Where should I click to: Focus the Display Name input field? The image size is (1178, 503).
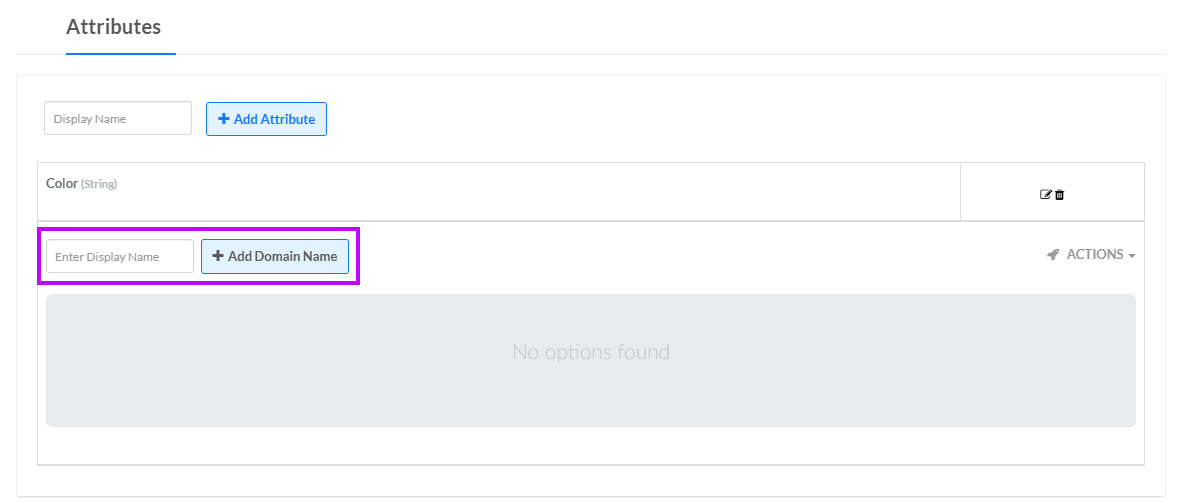tap(118, 118)
